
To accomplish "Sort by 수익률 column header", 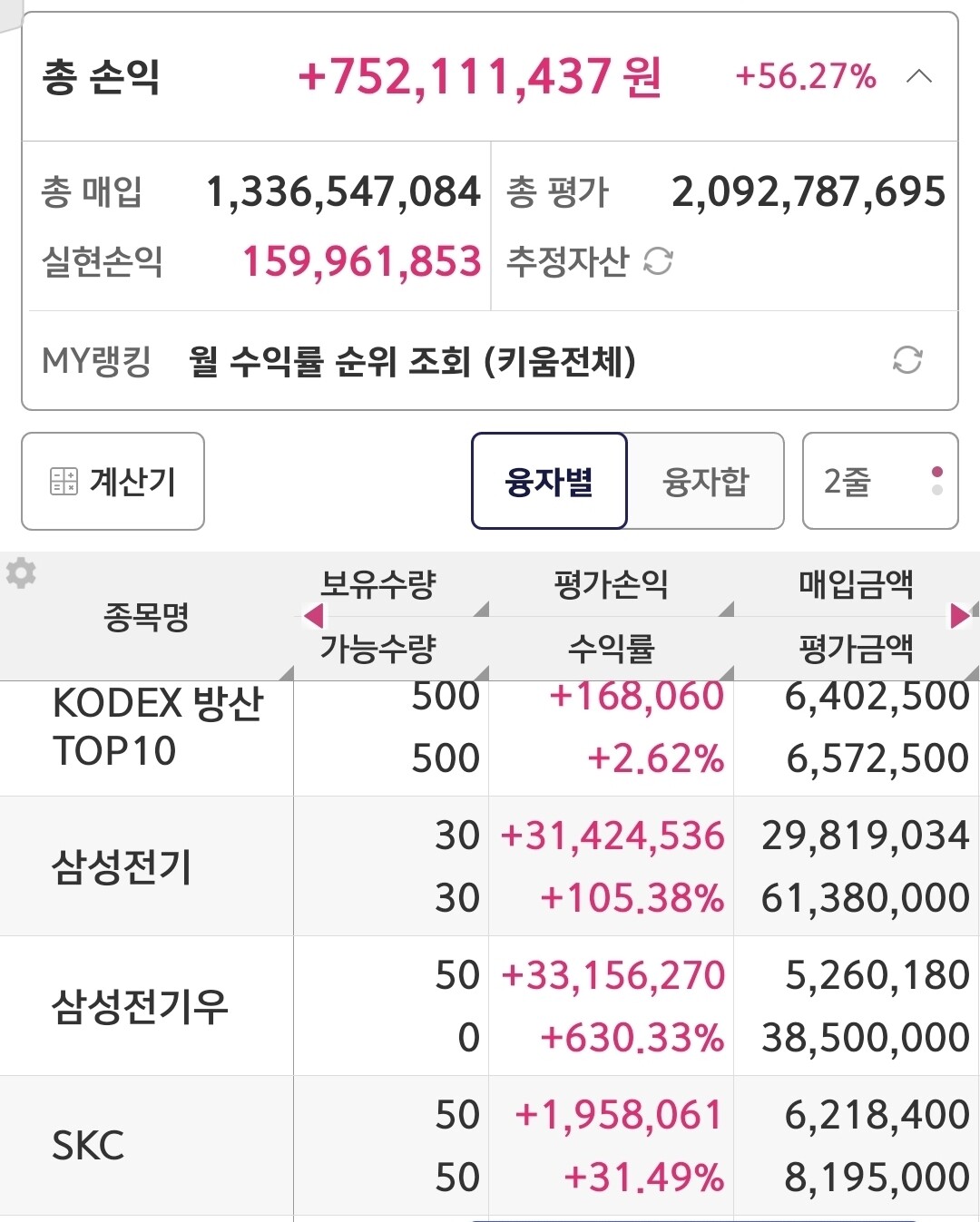I will (611, 649).
